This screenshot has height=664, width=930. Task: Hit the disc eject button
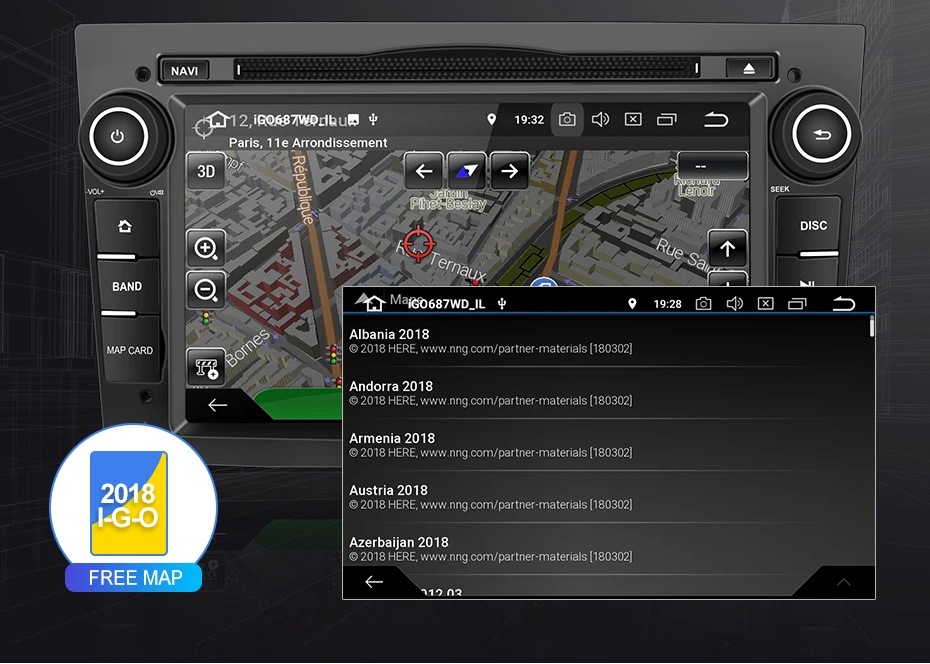click(749, 69)
